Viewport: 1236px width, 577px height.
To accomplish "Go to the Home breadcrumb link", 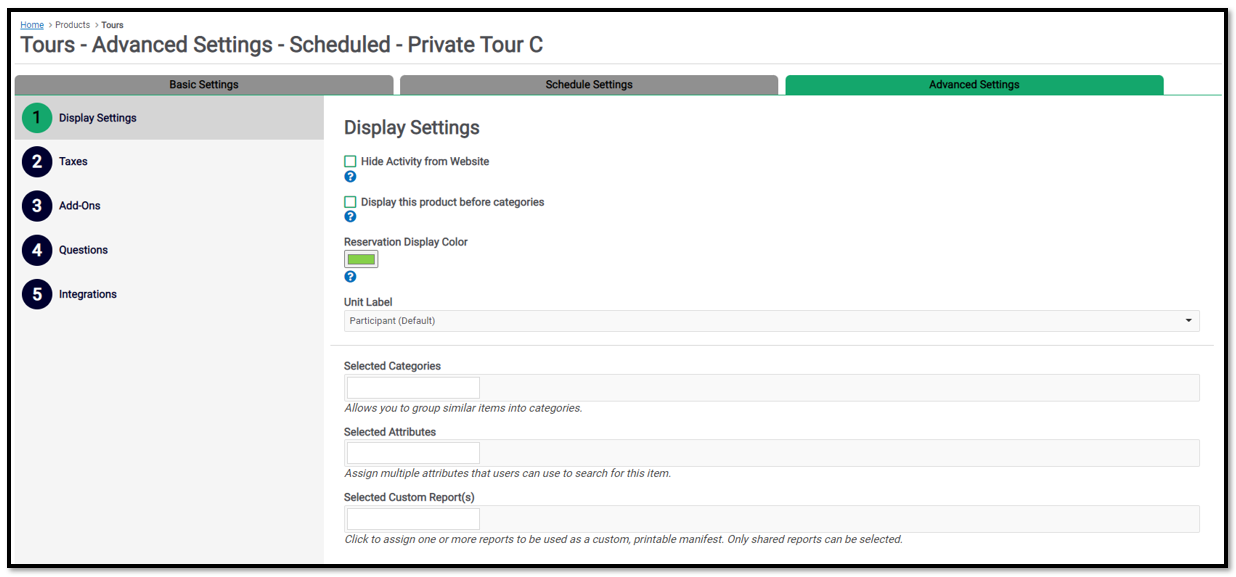I will [32, 25].
